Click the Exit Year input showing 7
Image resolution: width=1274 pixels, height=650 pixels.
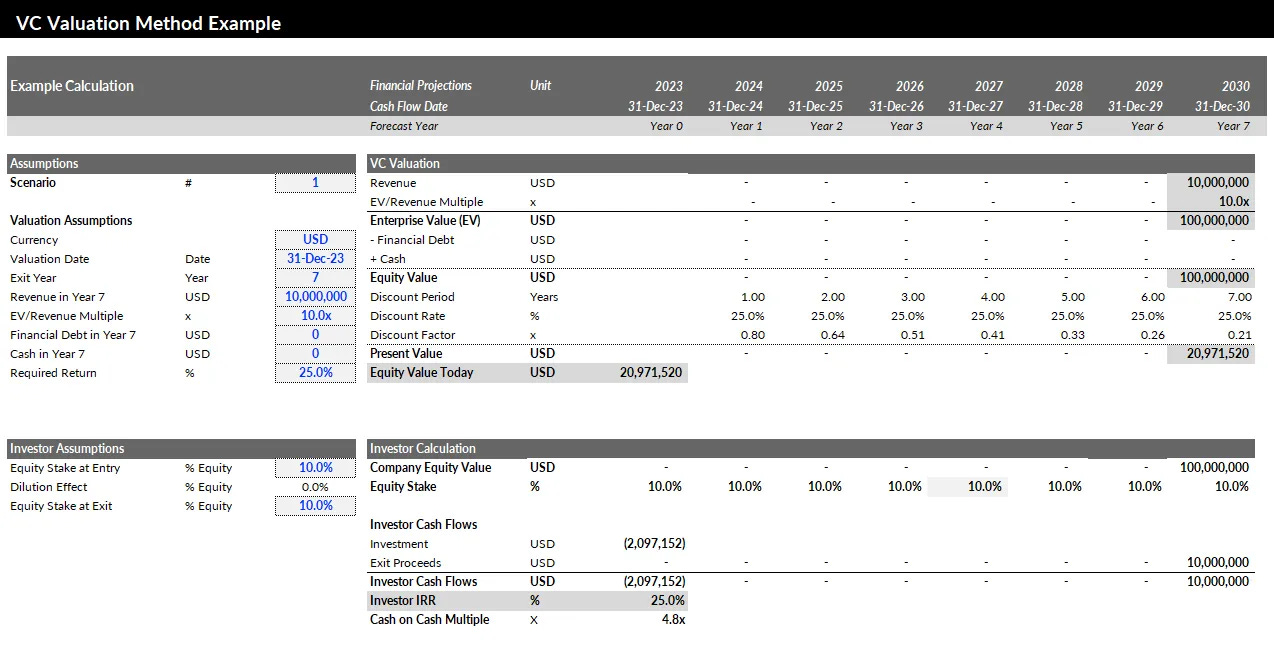pyautogui.click(x=315, y=277)
